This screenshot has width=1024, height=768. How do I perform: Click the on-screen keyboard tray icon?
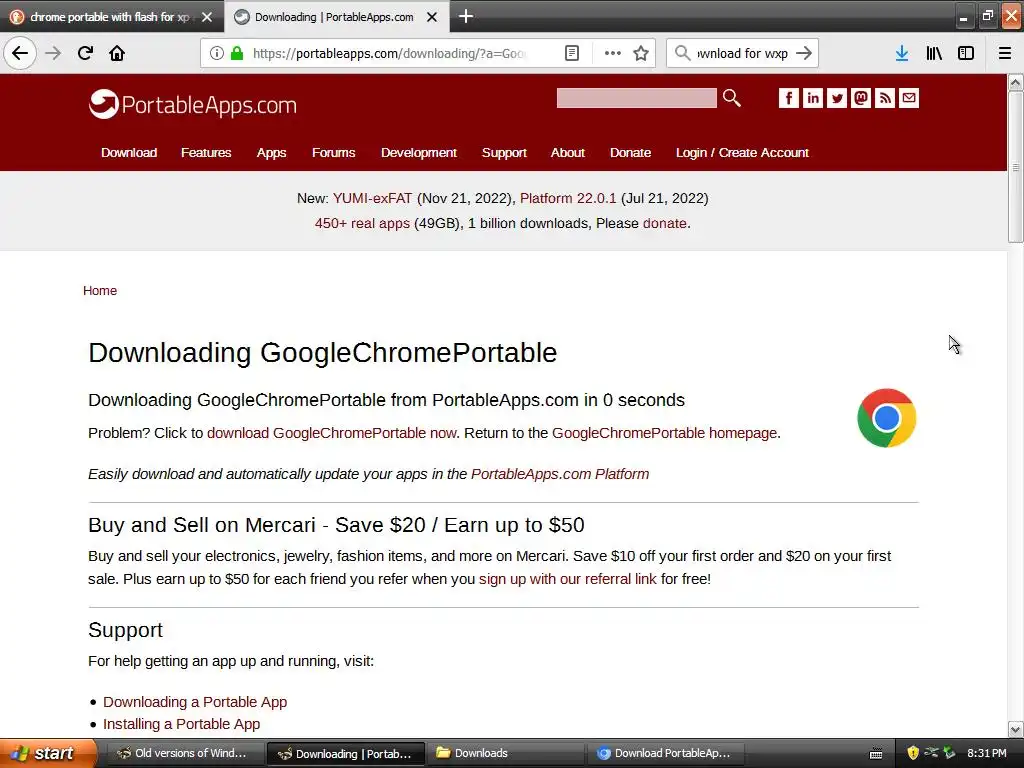pos(876,754)
